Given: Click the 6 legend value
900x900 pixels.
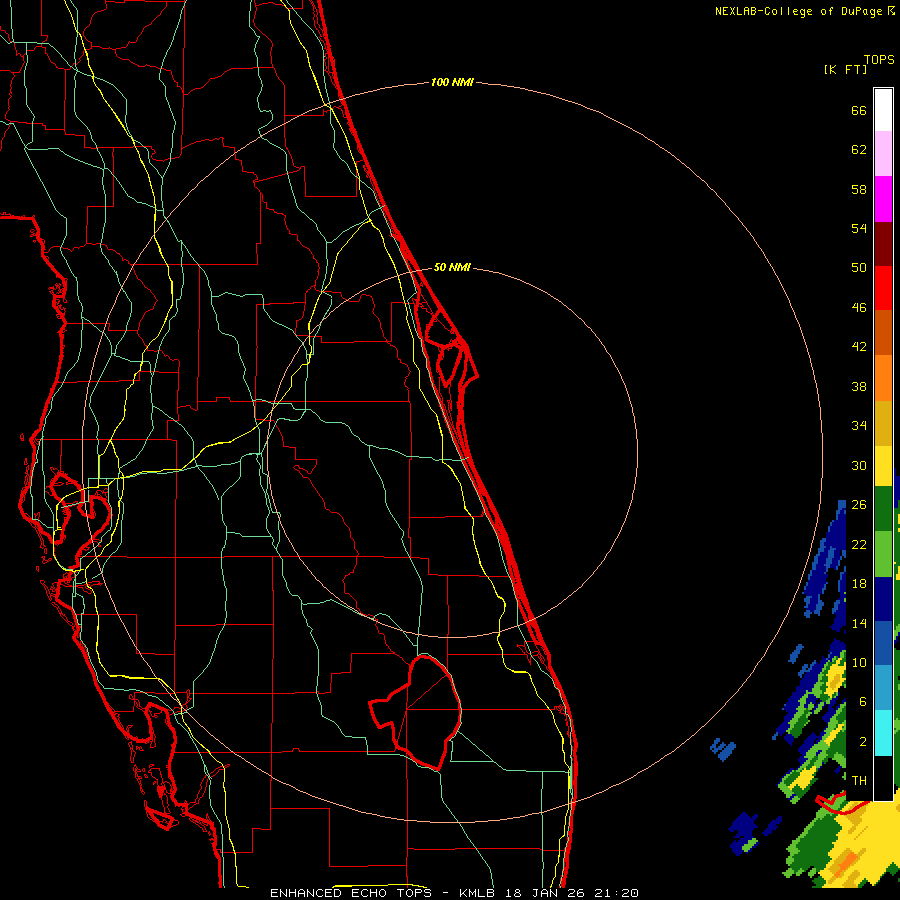Looking at the screenshot, I should (x=862, y=701).
